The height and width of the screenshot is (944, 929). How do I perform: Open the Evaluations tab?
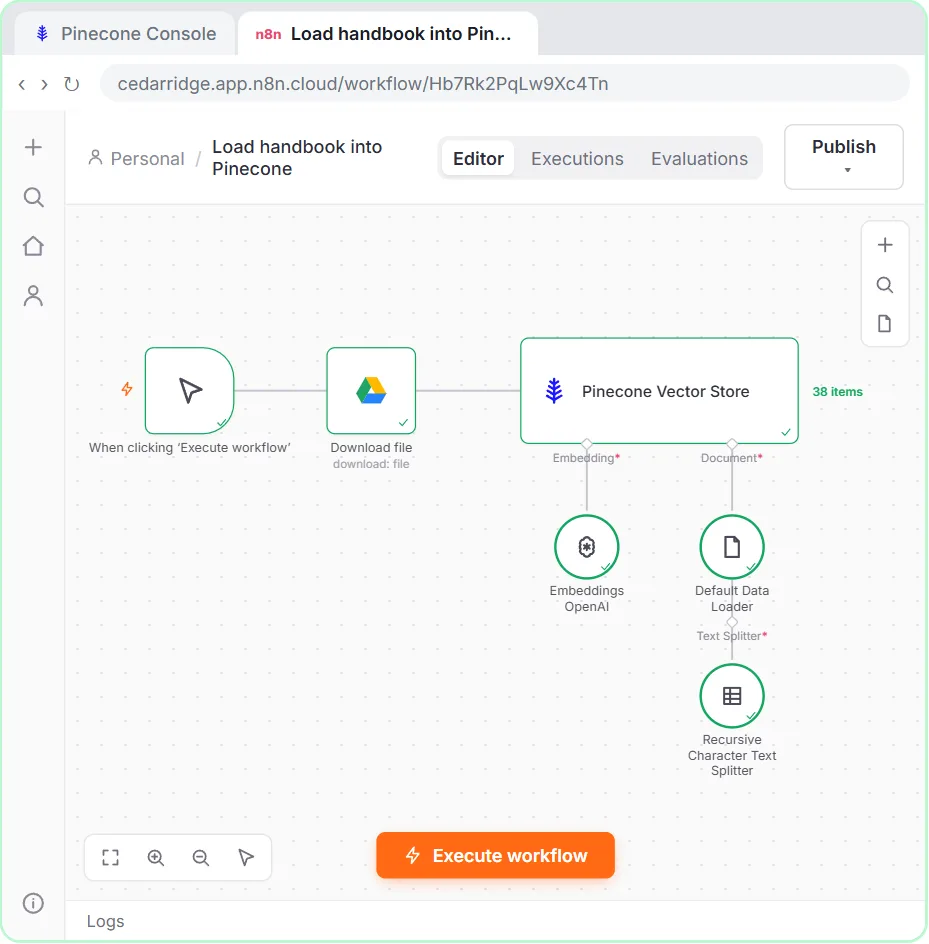(699, 158)
